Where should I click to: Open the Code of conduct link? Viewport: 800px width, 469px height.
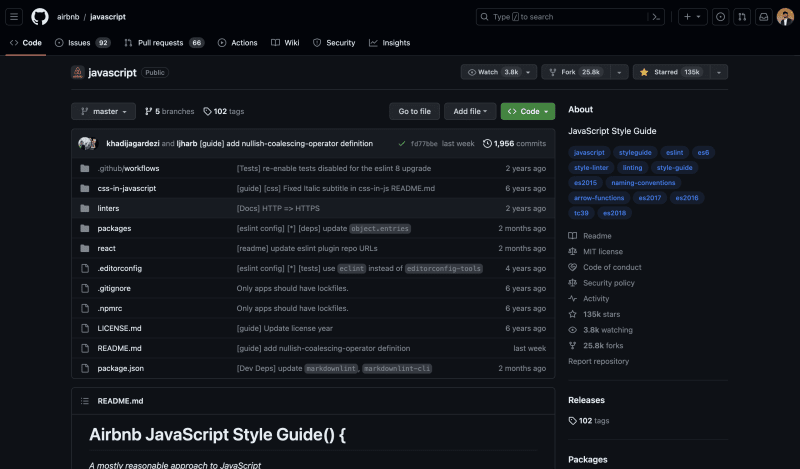[x=605, y=267]
